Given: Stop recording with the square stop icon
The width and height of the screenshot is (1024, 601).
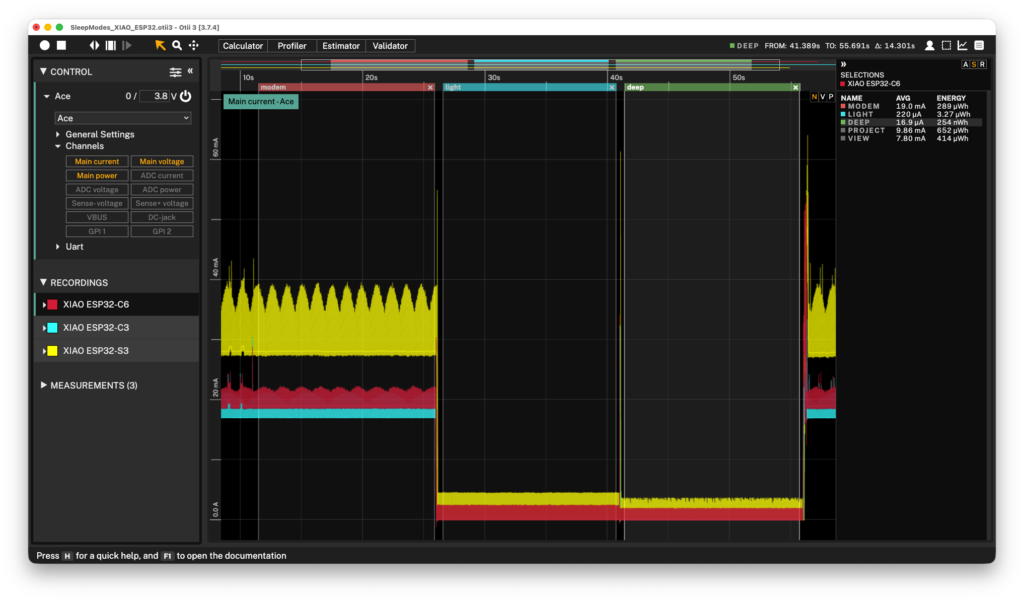Looking at the screenshot, I should pyautogui.click(x=61, y=45).
